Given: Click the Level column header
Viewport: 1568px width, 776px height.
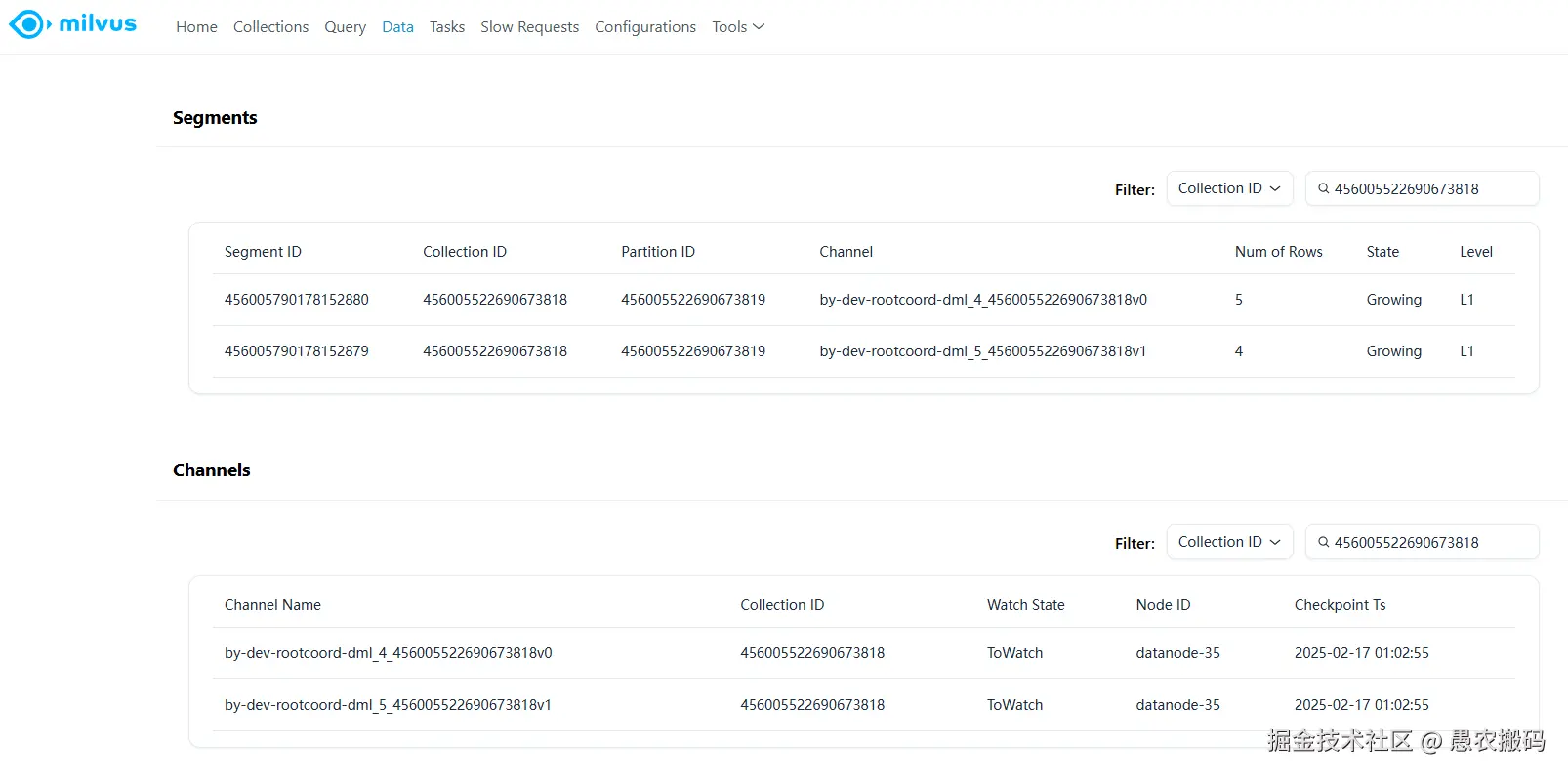Looking at the screenshot, I should (x=1476, y=252).
